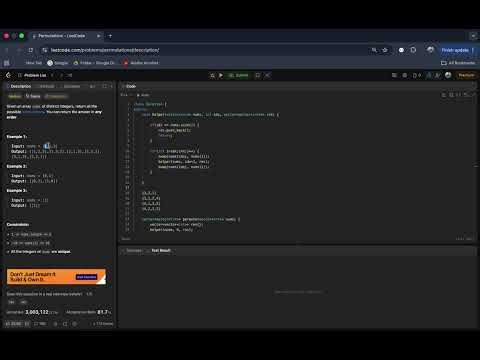Close the Permutations LeetCode browser tab
Screen dimensions: 480x360
coord(98,36)
